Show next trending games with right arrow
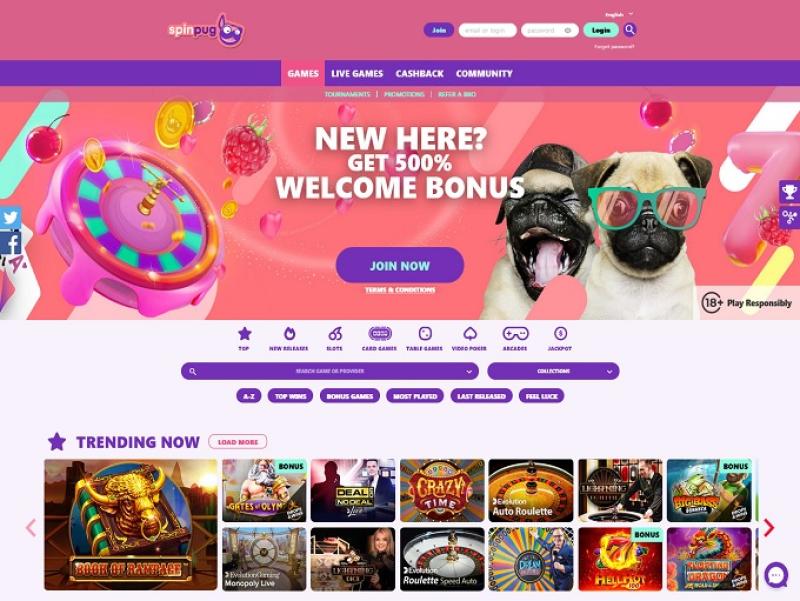800x601 pixels. (768, 528)
